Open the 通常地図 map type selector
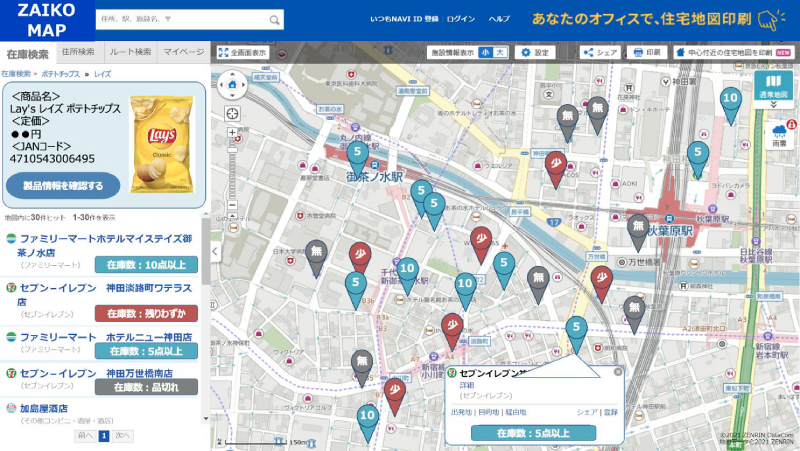Viewport: 800px width, 451px height. (773, 87)
